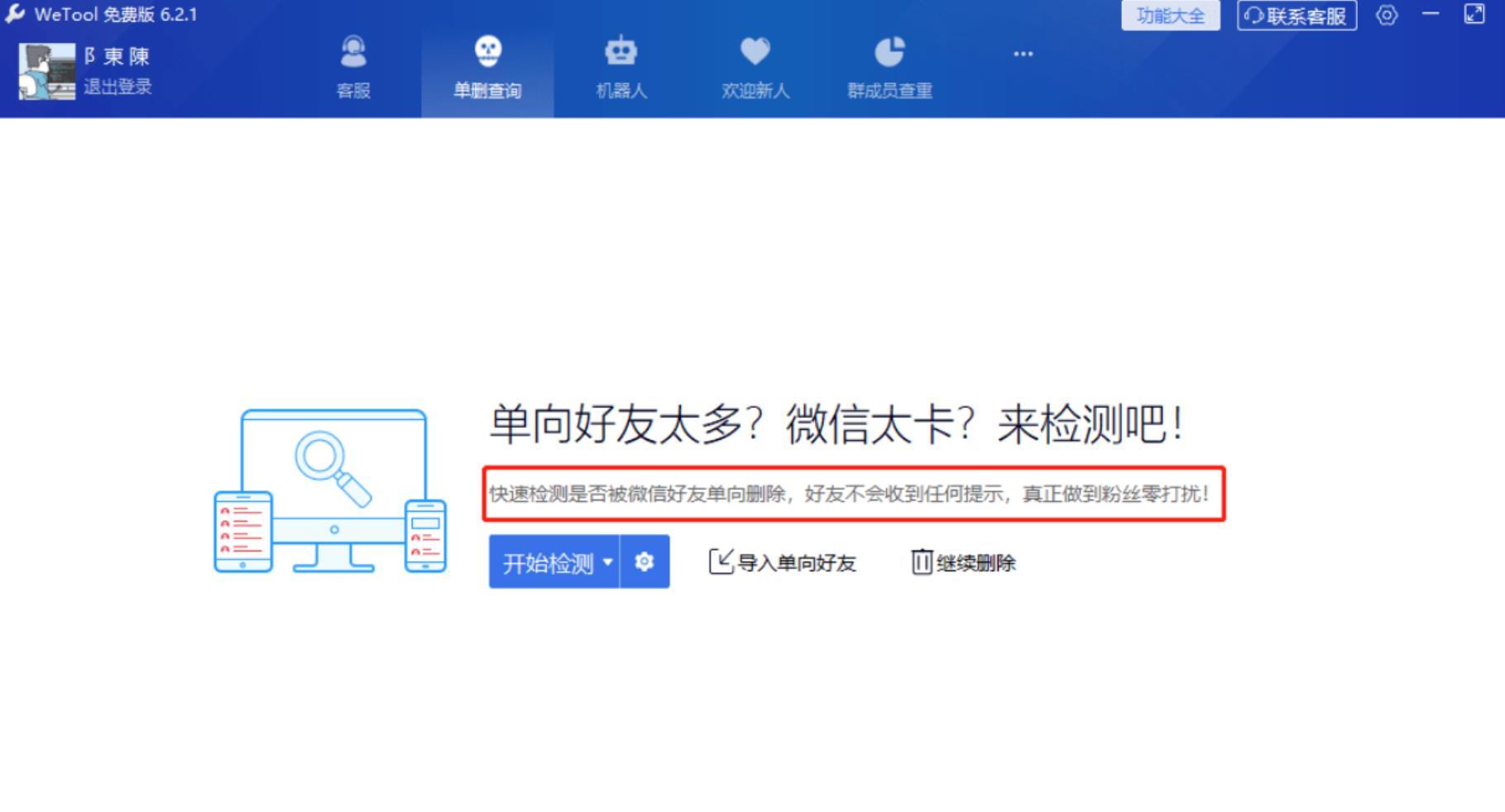1505x812 pixels.
Task: Click the headline 单向好友太多？微信太卡？来检测吧!
Action: tap(836, 424)
